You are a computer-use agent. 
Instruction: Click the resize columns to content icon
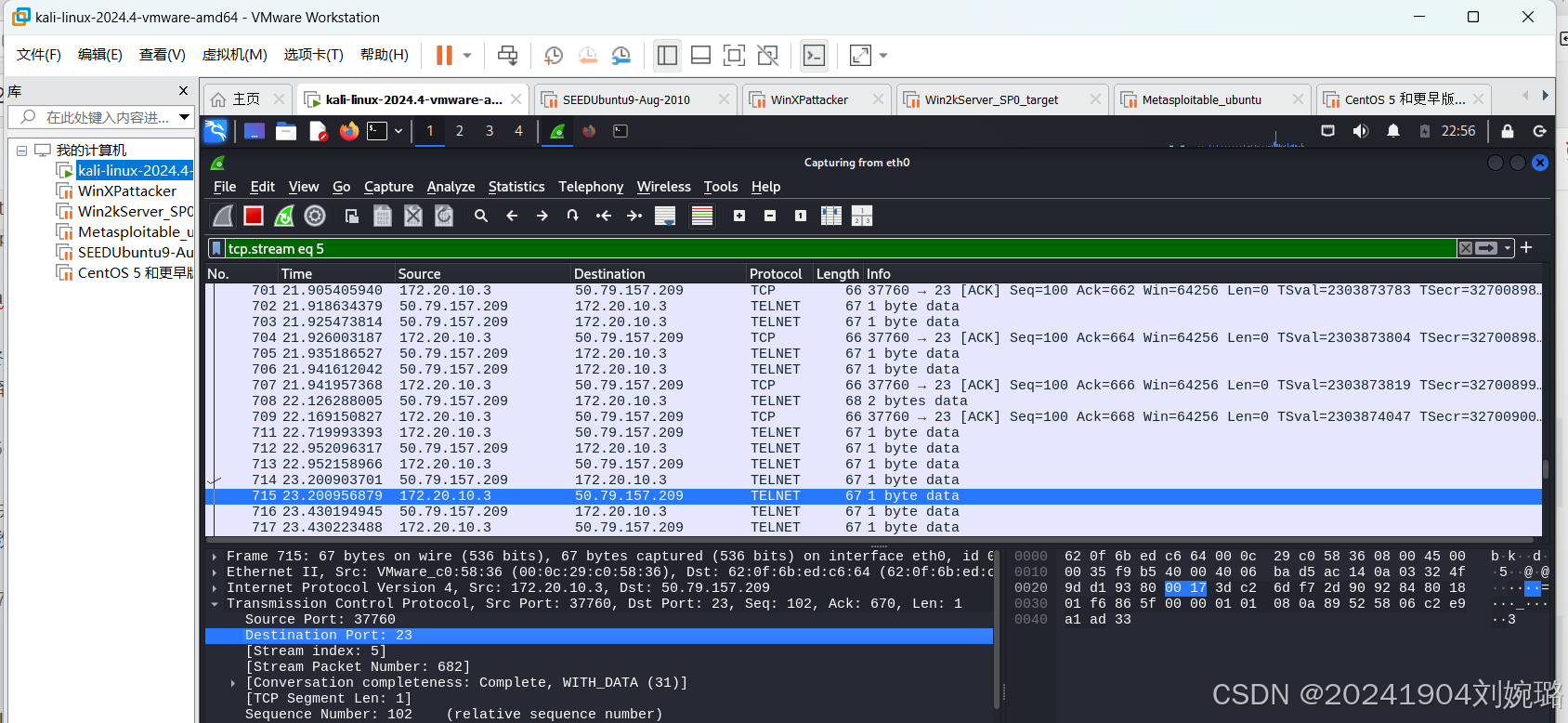point(831,216)
